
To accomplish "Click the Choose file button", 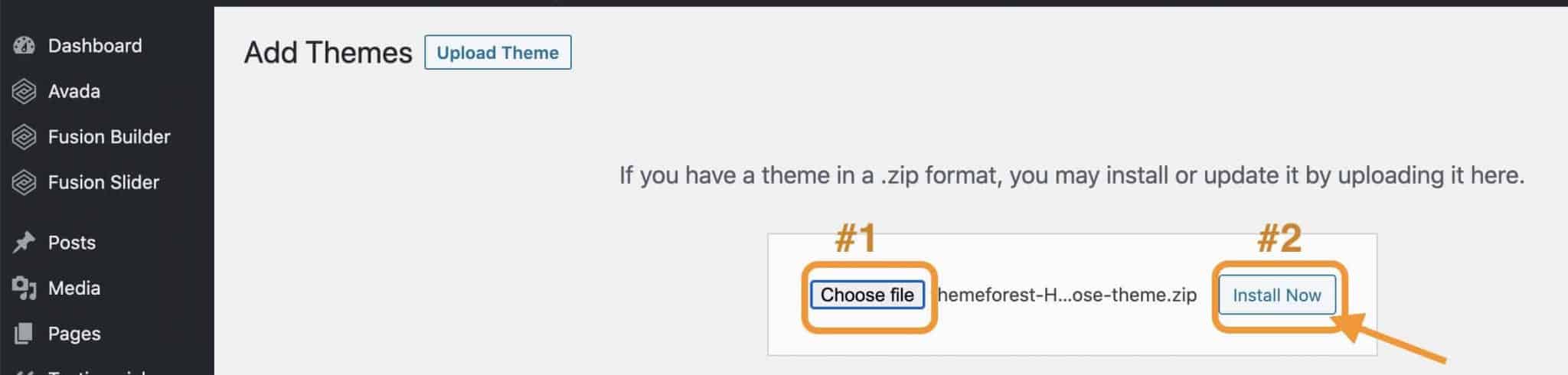I will coord(867,295).
